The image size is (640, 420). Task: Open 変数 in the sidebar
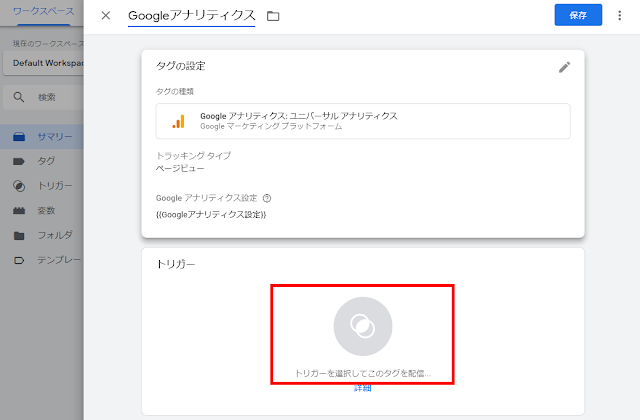pyautogui.click(x=42, y=211)
